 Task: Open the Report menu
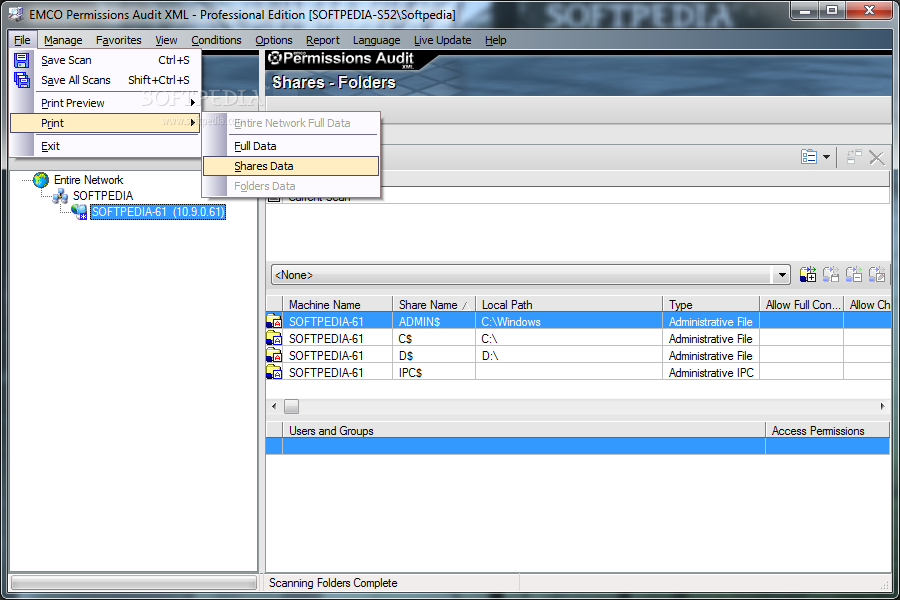(323, 40)
